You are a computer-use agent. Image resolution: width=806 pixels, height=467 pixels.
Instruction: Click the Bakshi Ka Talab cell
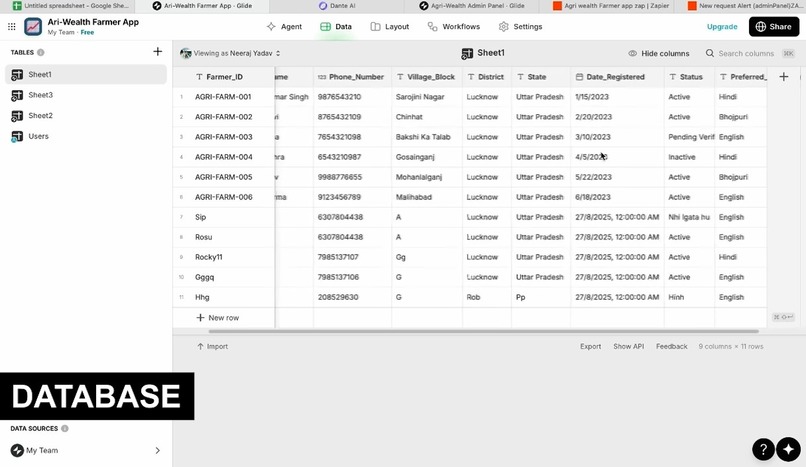pyautogui.click(x=427, y=137)
